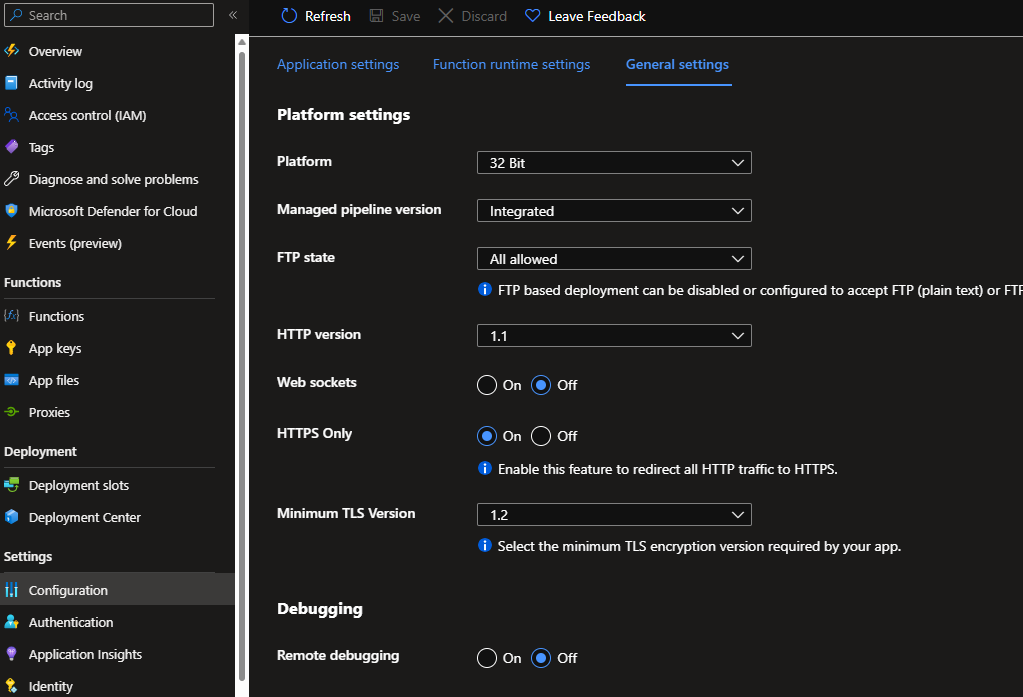Click the Leave Feedback heart icon

pyautogui.click(x=532, y=16)
